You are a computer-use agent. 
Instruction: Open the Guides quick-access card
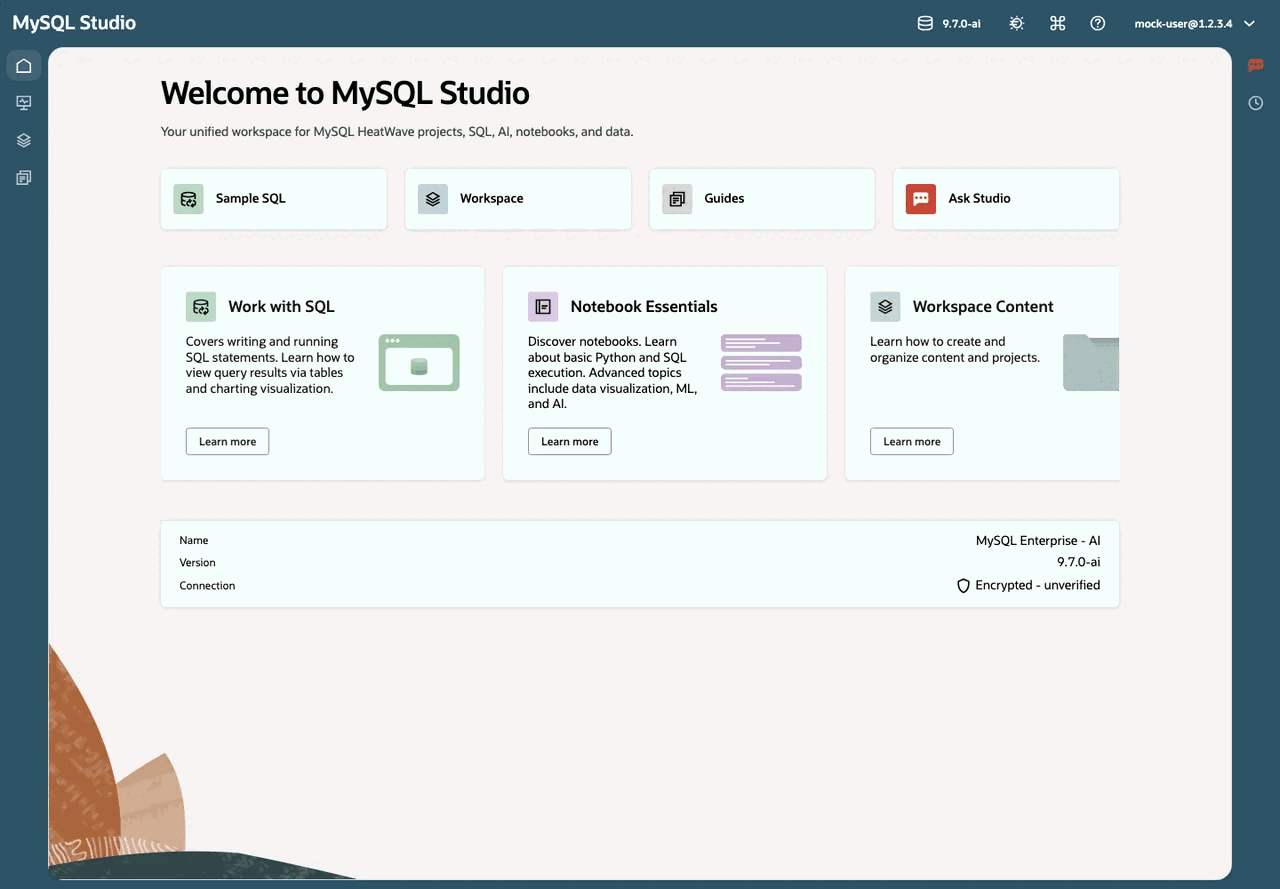[762, 199]
